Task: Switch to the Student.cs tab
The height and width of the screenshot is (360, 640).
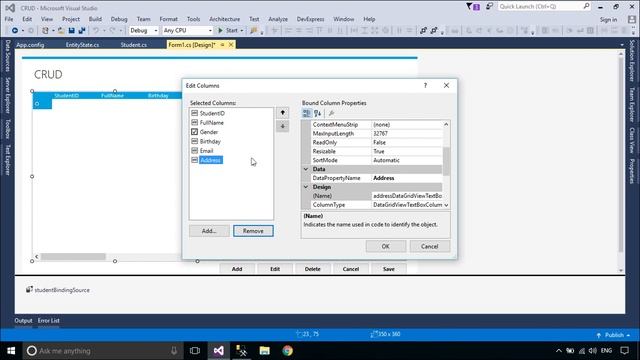Action: [x=133, y=45]
